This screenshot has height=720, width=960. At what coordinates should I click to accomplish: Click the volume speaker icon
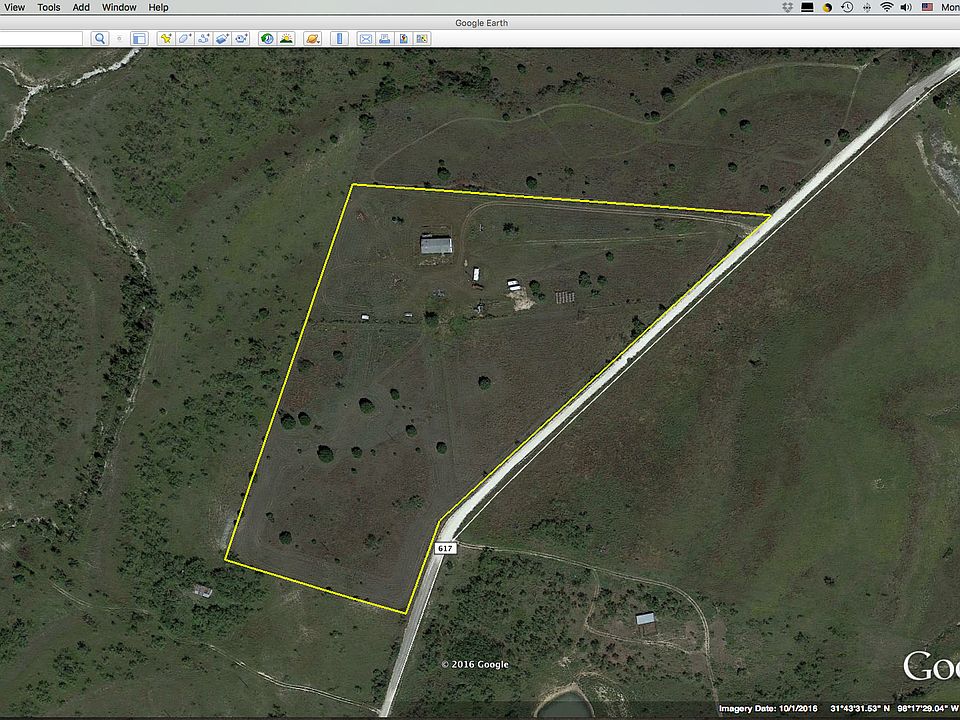[906, 7]
